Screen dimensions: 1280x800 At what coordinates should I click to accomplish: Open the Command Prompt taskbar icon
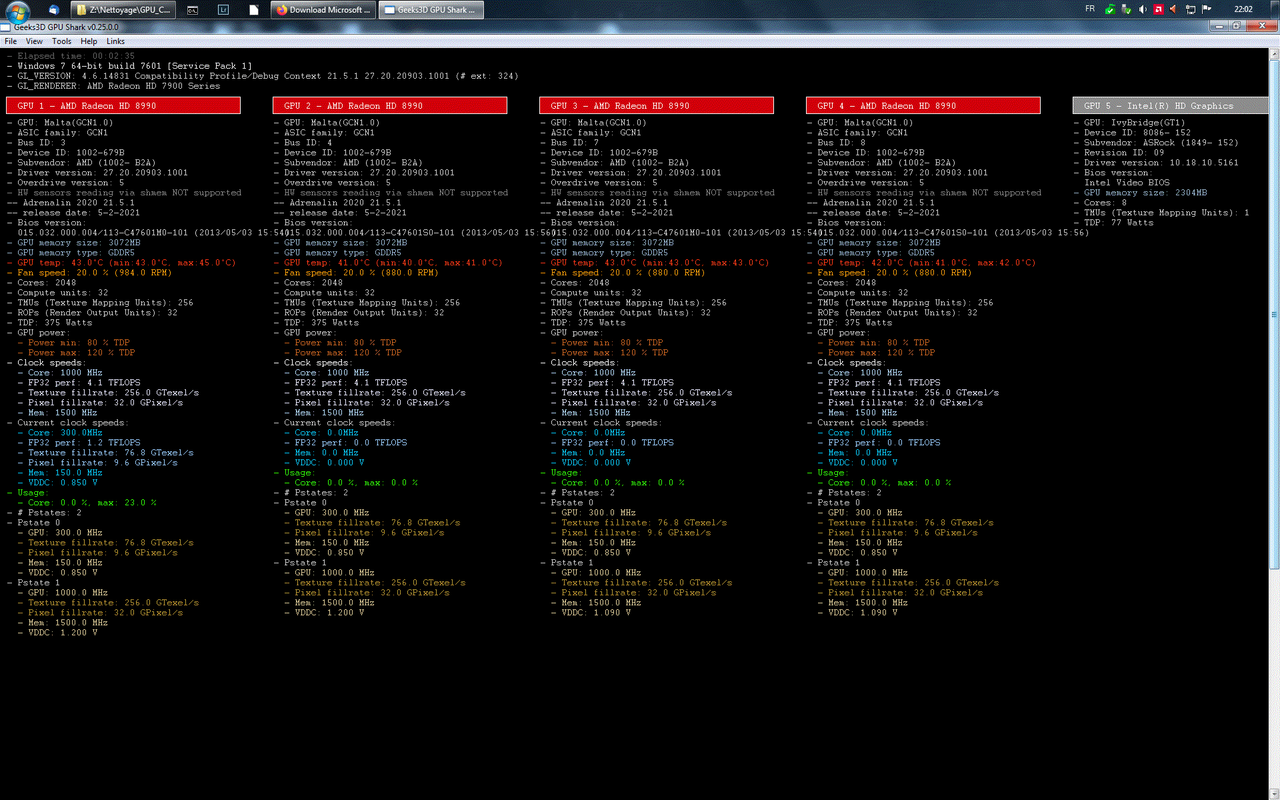[192, 9]
